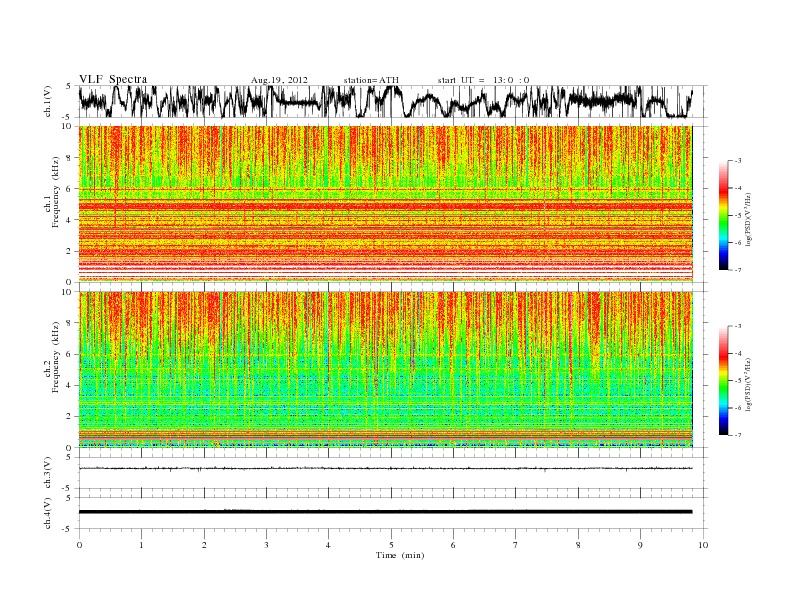792x612 pixels.
Task: Click the "ch.4(V)" axis label
Action: [x=48, y=513]
